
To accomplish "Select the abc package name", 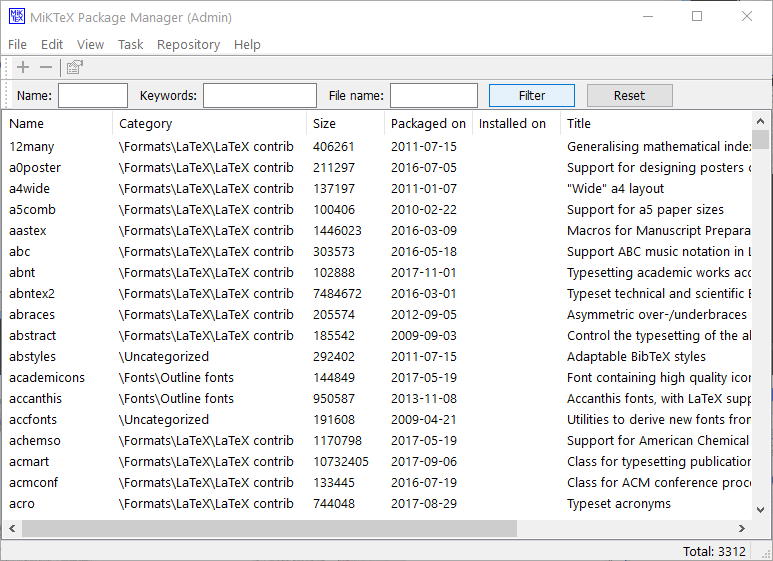I will point(20,251).
